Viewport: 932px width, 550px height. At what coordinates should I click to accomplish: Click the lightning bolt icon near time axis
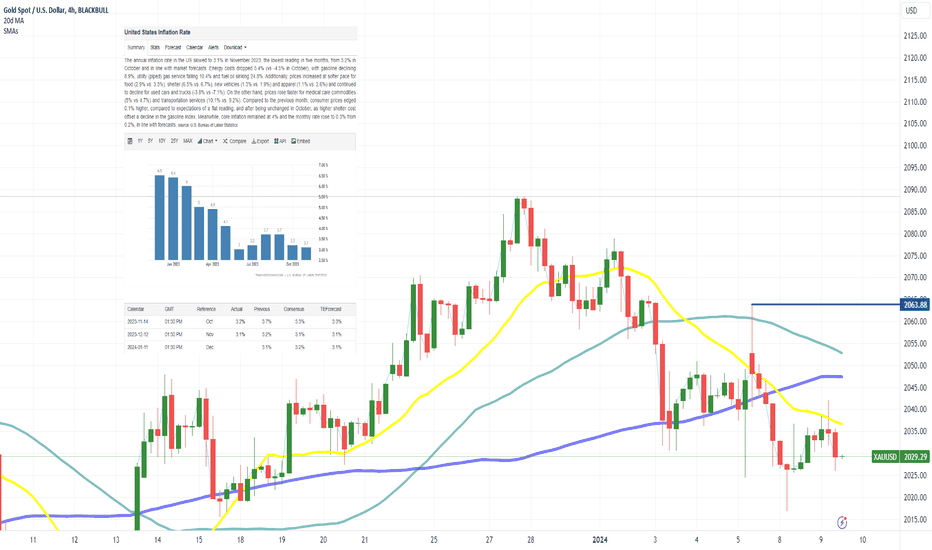842,523
